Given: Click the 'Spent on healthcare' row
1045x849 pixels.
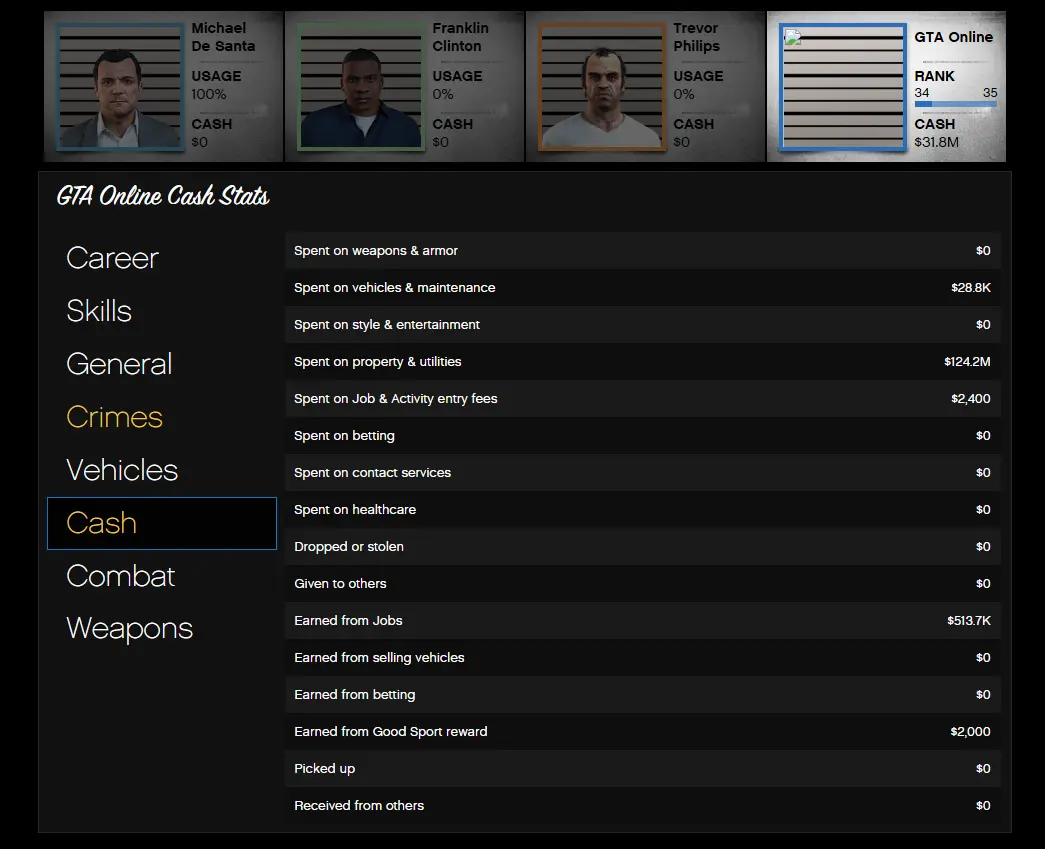Looking at the screenshot, I should coord(642,510).
